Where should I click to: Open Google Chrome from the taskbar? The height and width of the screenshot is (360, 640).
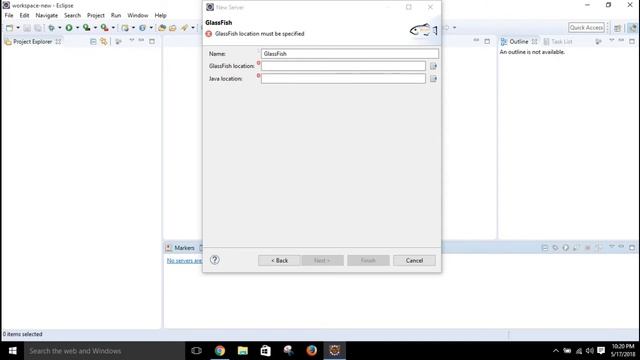click(220, 351)
